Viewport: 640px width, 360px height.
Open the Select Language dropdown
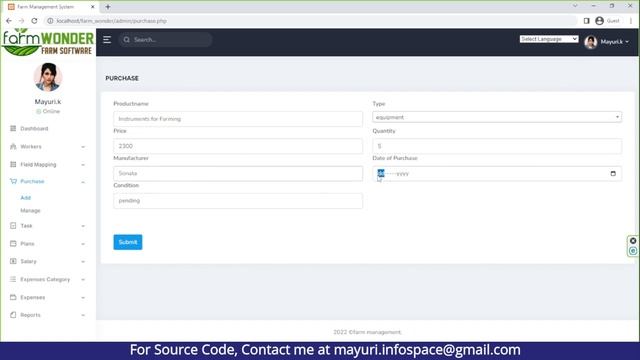point(549,39)
